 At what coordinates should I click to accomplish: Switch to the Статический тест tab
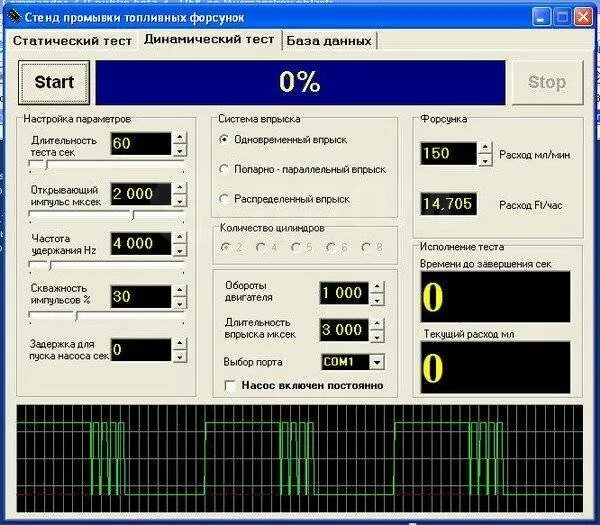click(x=72, y=41)
